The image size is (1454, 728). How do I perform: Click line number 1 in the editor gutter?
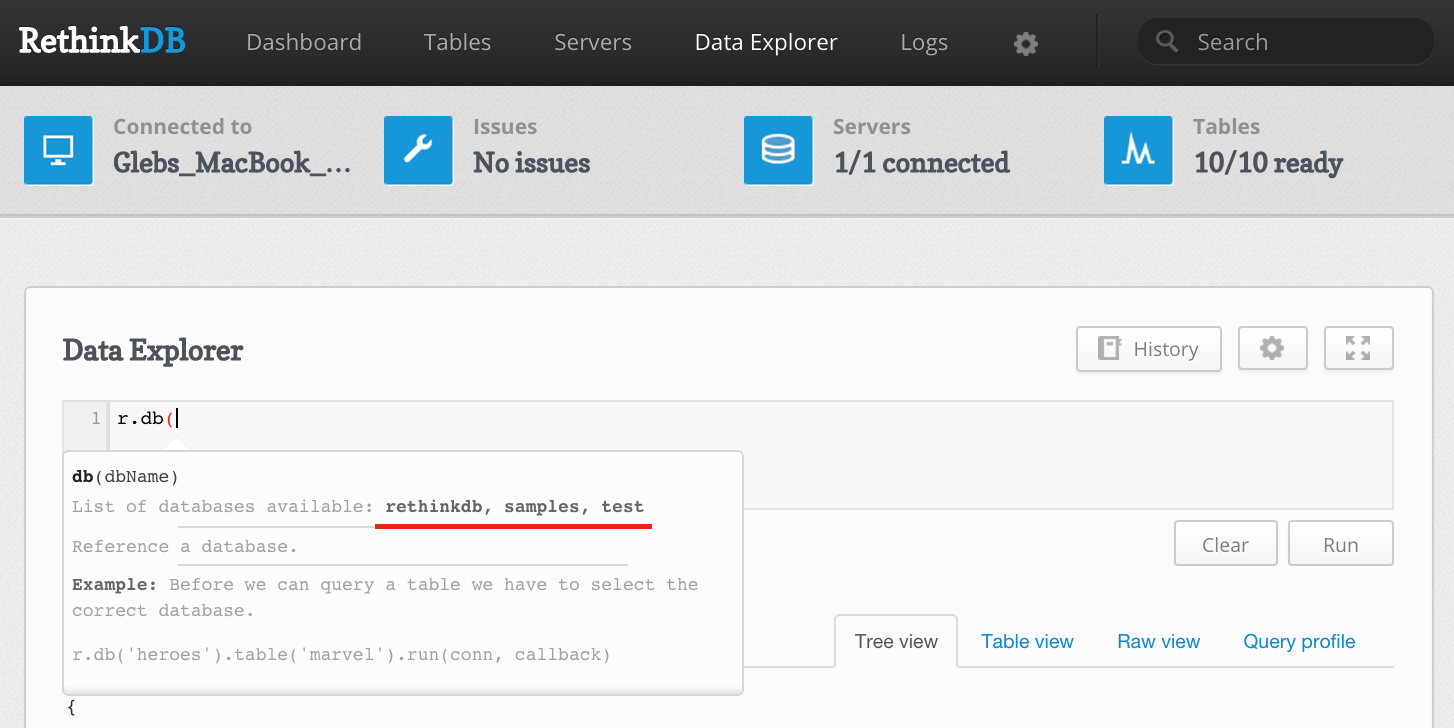click(x=96, y=418)
